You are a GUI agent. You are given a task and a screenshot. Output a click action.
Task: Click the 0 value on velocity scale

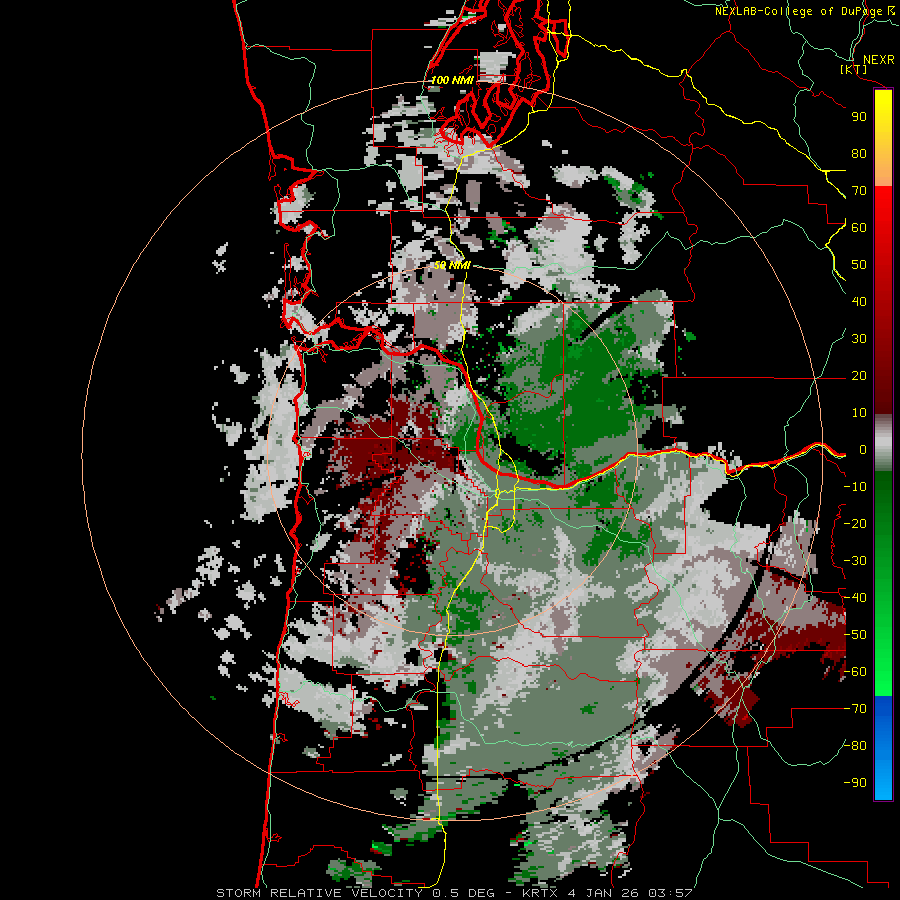pyautogui.click(x=863, y=450)
